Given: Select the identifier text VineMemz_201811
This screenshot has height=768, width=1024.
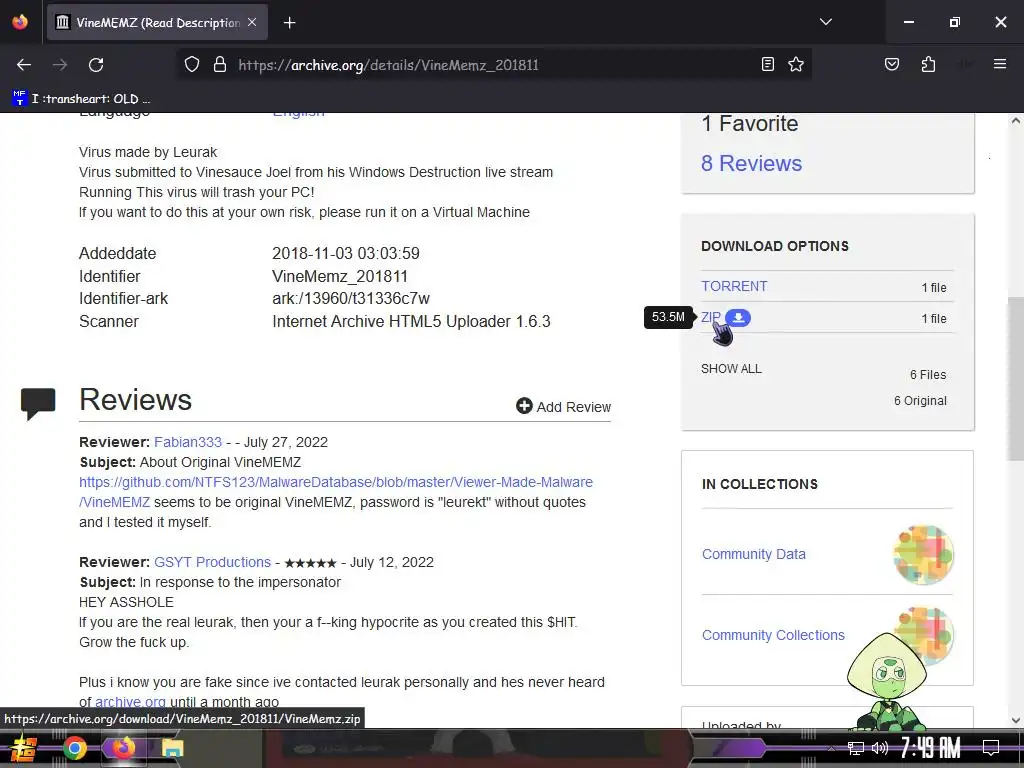Looking at the screenshot, I should coord(340,276).
